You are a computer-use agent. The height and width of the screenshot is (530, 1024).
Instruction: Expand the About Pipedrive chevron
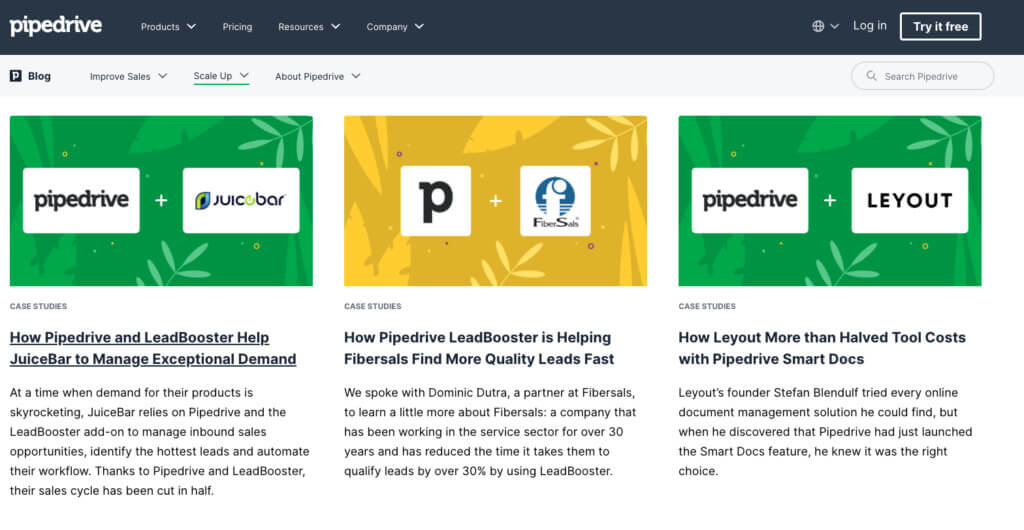(356, 76)
